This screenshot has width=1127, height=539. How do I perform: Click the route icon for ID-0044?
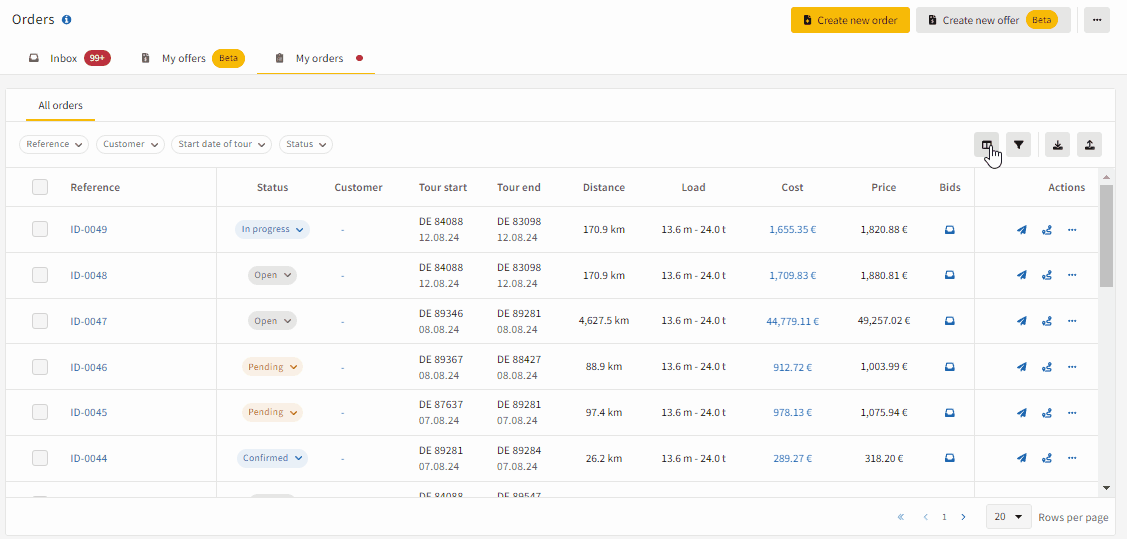(1046, 458)
